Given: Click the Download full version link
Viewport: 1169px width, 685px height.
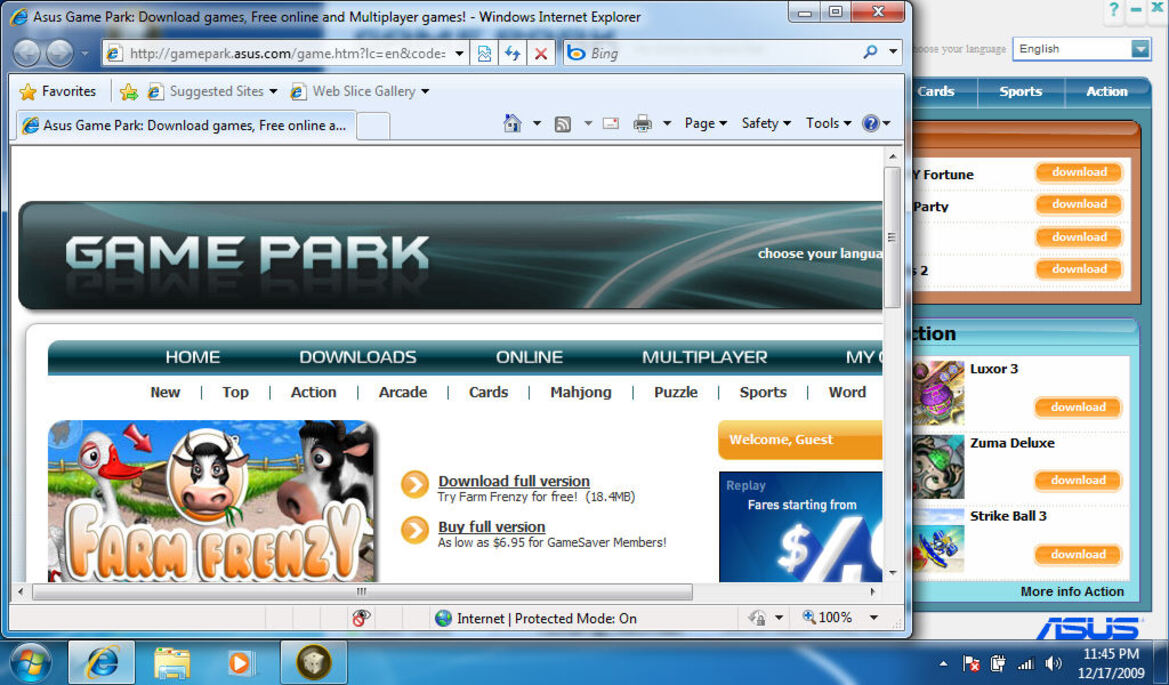Looking at the screenshot, I should pyautogui.click(x=514, y=482).
